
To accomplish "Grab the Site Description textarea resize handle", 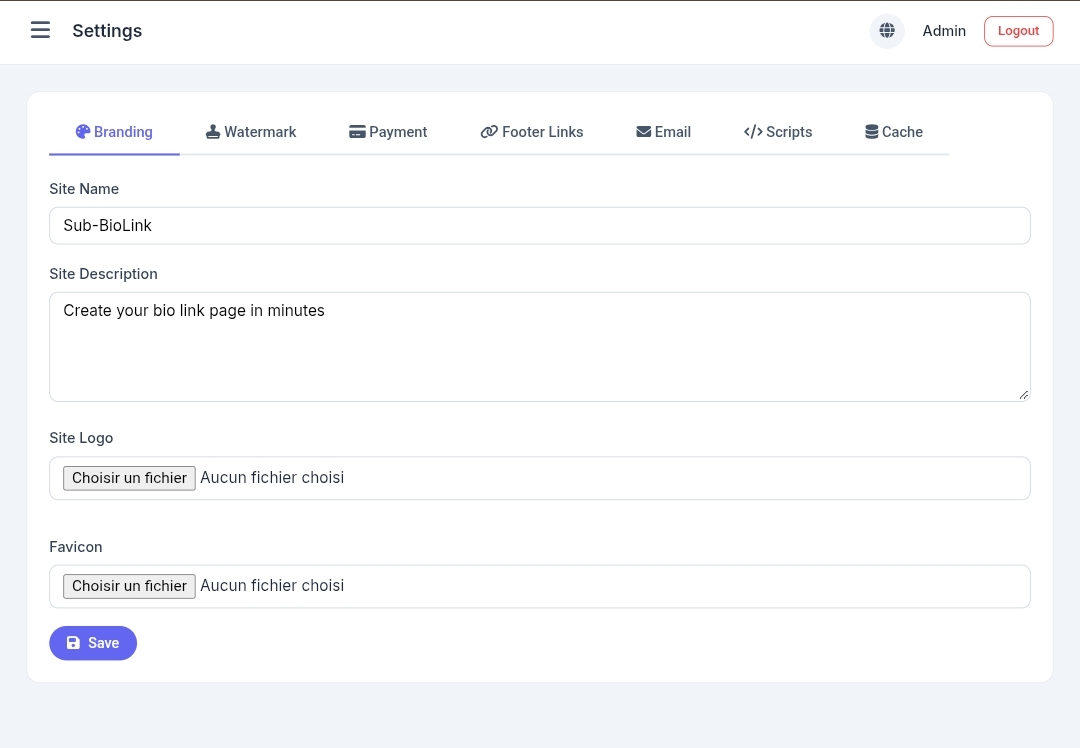I will (1024, 395).
